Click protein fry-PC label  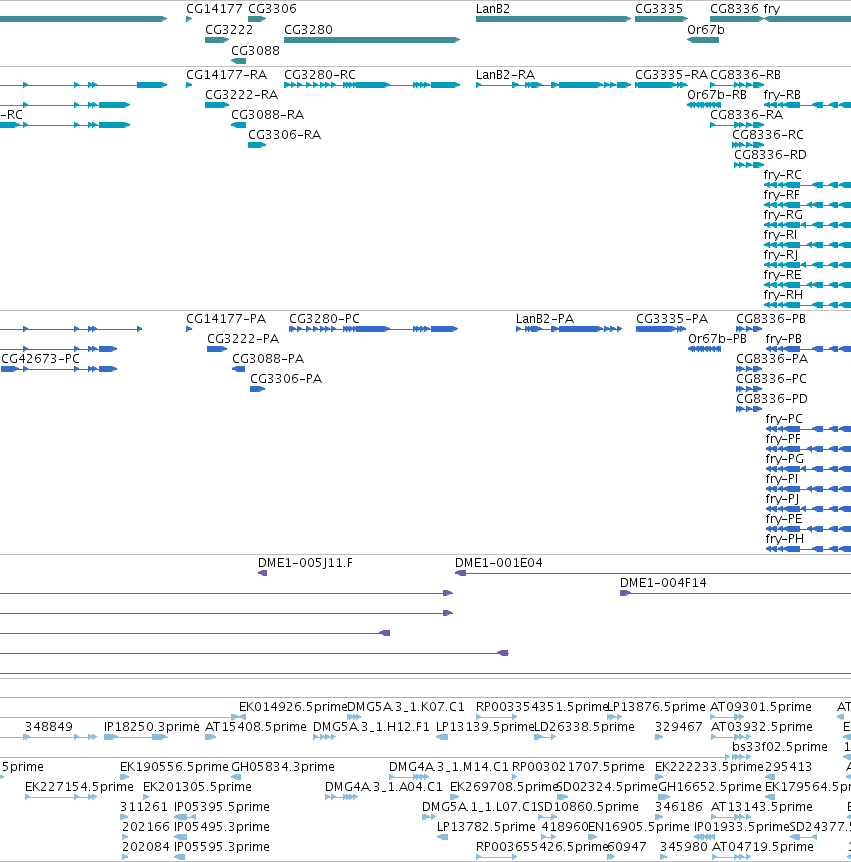[x=784, y=419]
